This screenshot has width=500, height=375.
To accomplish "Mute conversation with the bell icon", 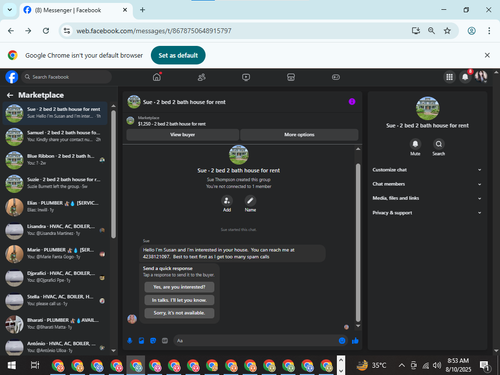I will tap(415, 144).
